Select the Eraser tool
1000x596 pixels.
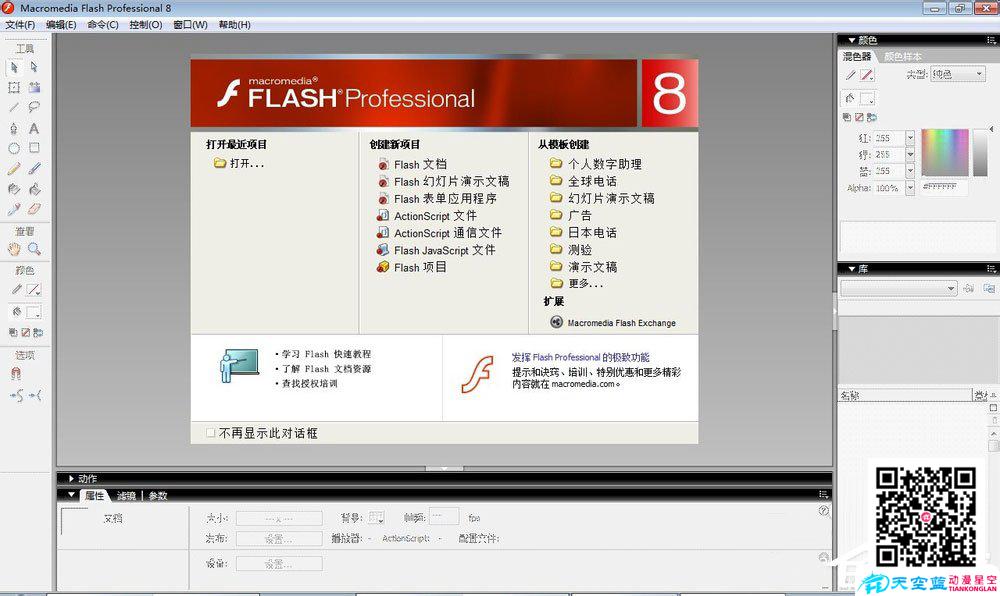34,208
